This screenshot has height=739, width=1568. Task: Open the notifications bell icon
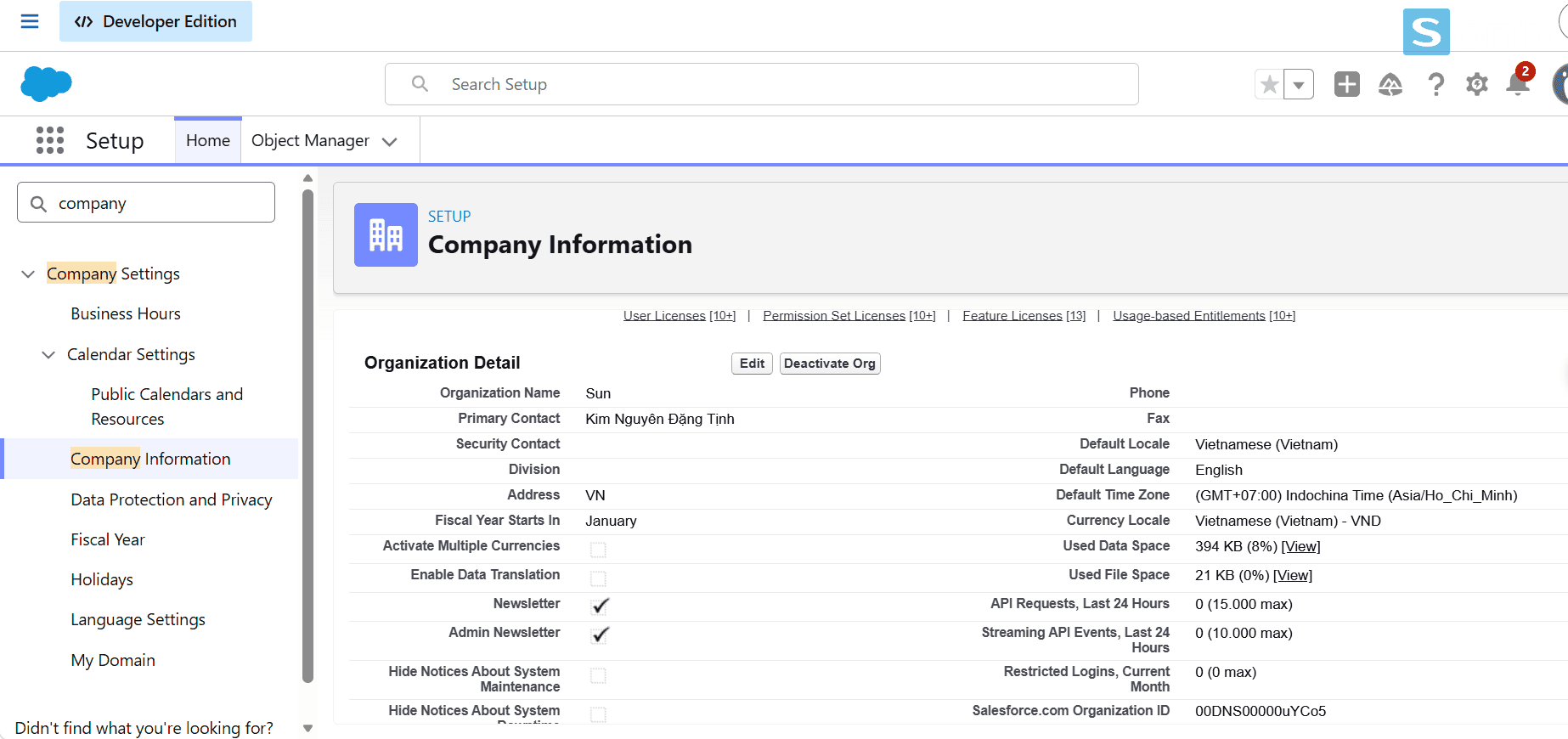tap(1518, 83)
